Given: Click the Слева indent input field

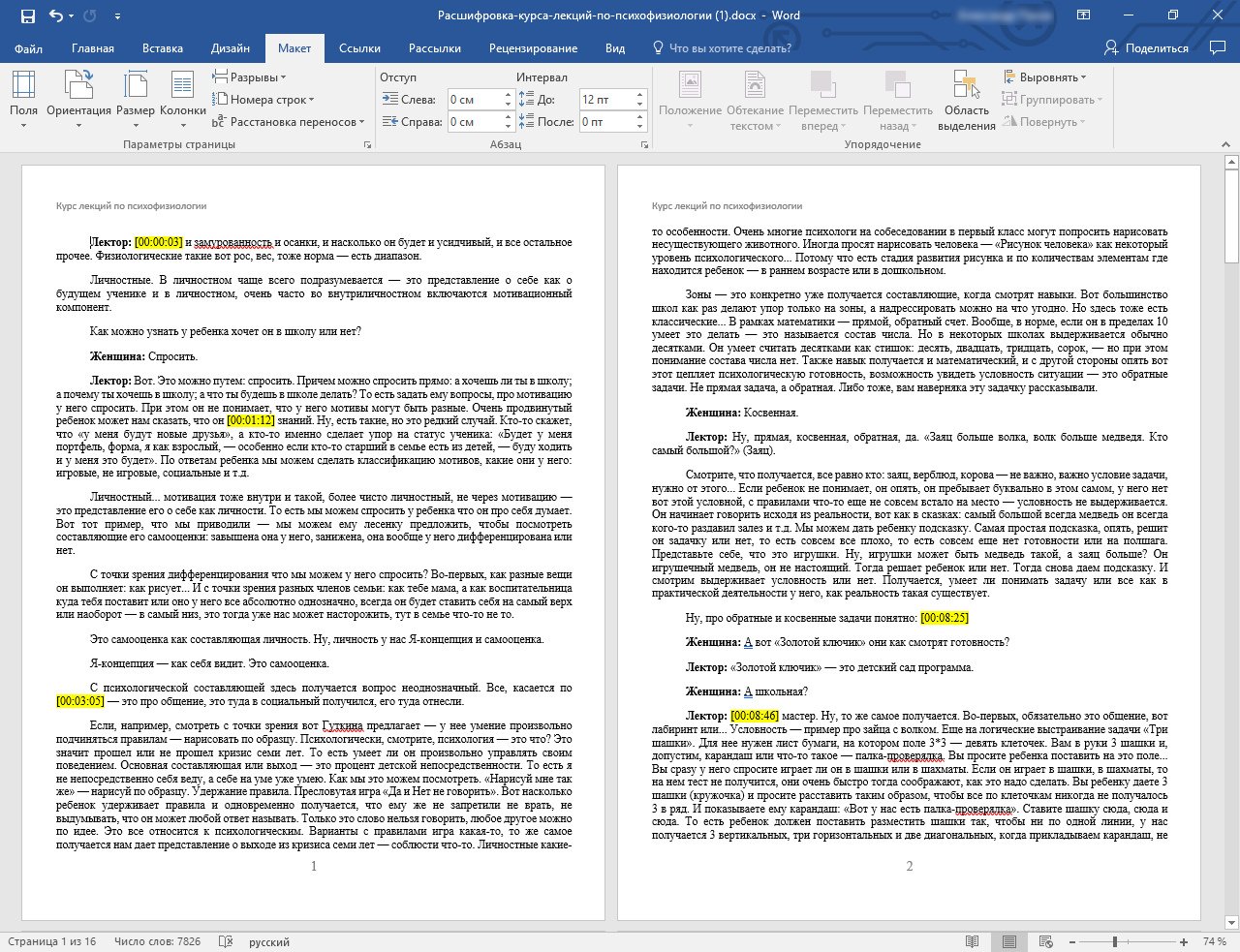Looking at the screenshot, I should [x=474, y=100].
